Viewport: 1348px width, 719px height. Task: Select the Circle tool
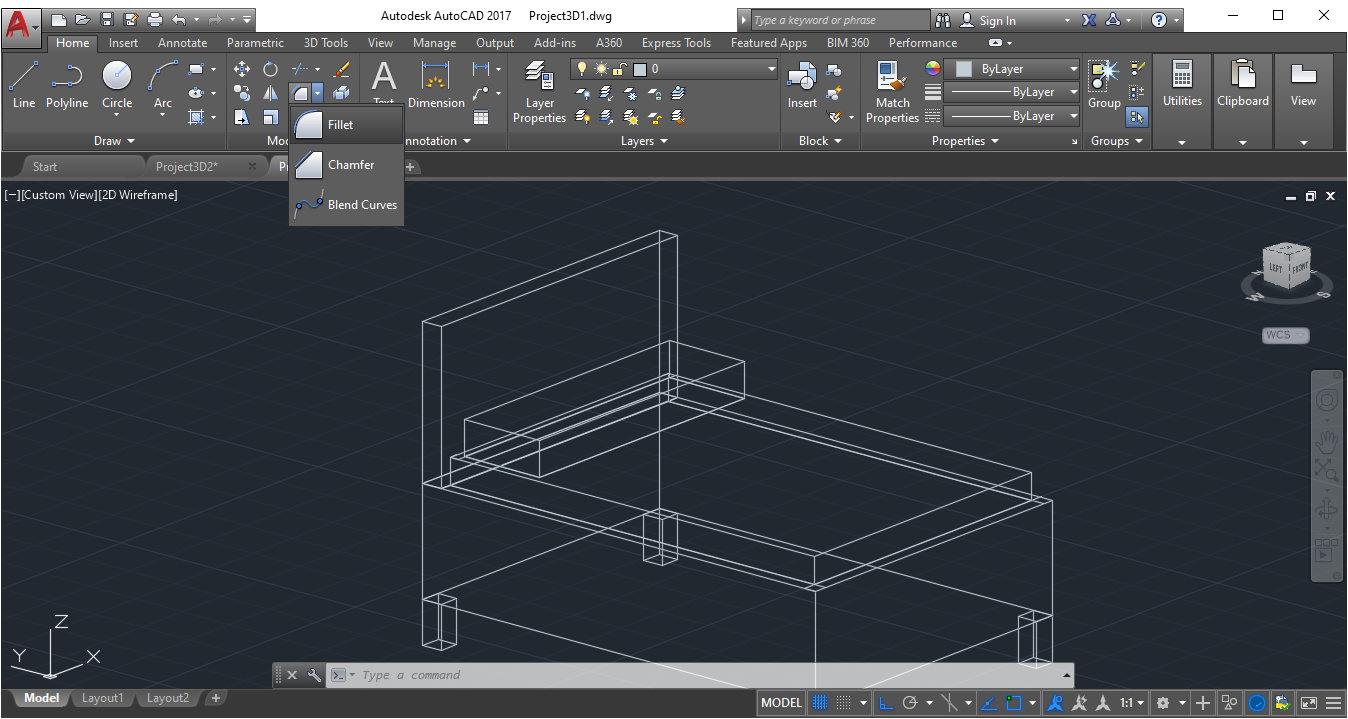pyautogui.click(x=117, y=84)
